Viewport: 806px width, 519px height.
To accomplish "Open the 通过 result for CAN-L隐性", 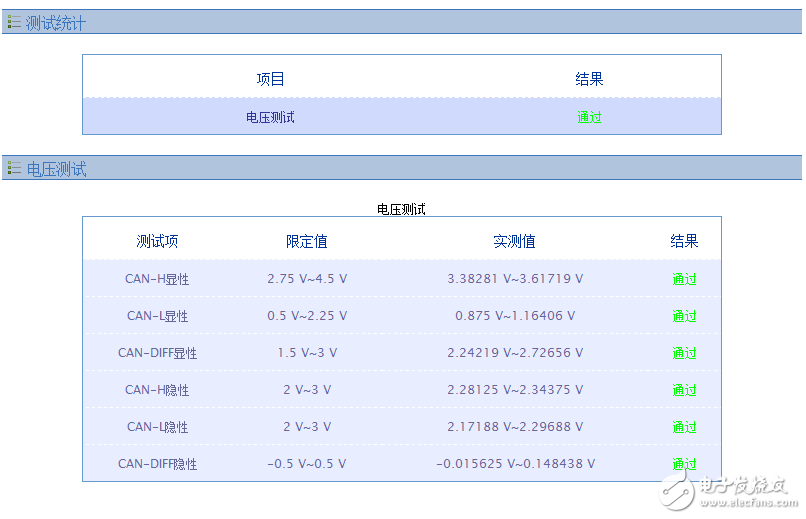I will click(684, 427).
